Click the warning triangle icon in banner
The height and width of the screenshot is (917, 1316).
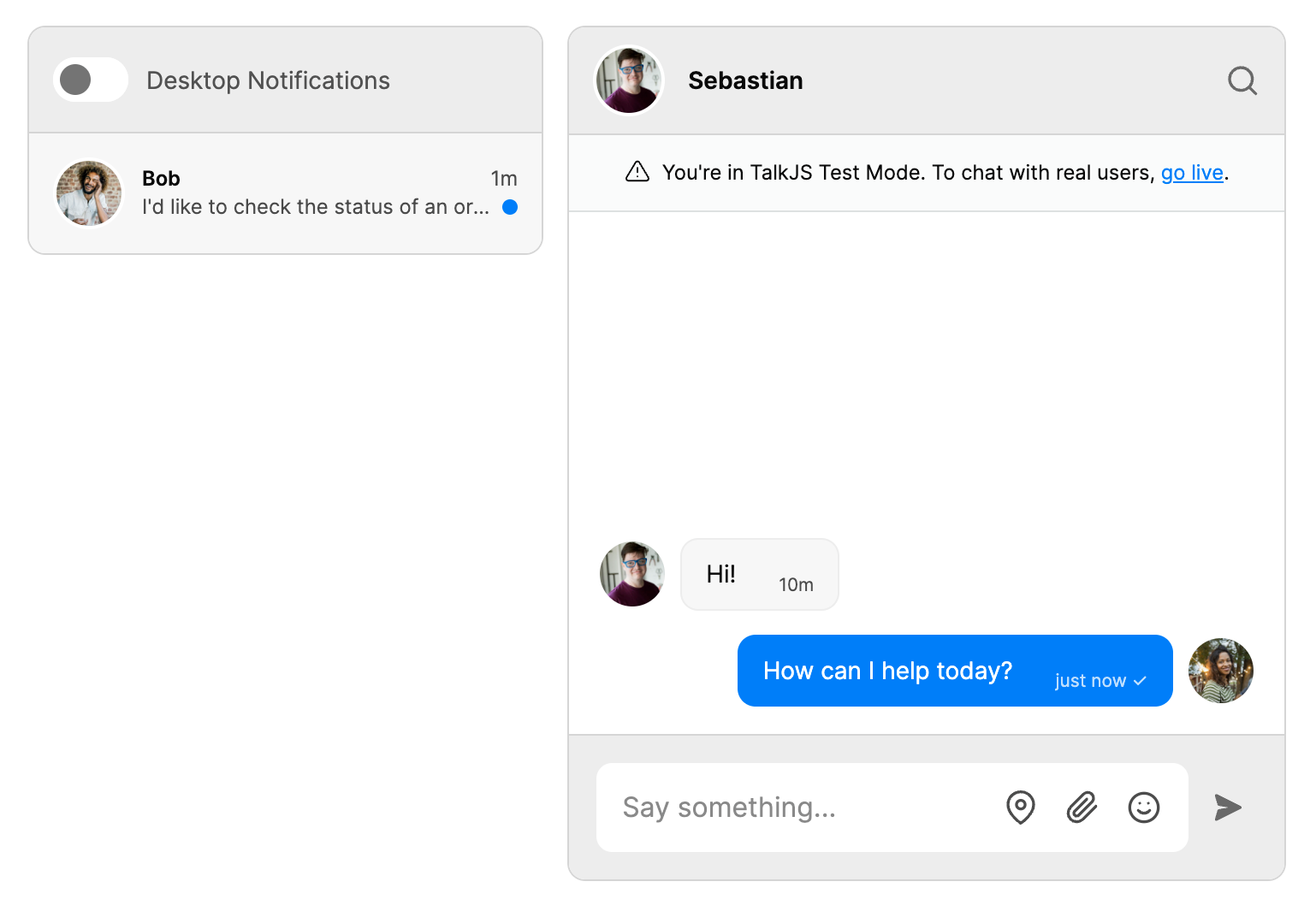tap(637, 172)
